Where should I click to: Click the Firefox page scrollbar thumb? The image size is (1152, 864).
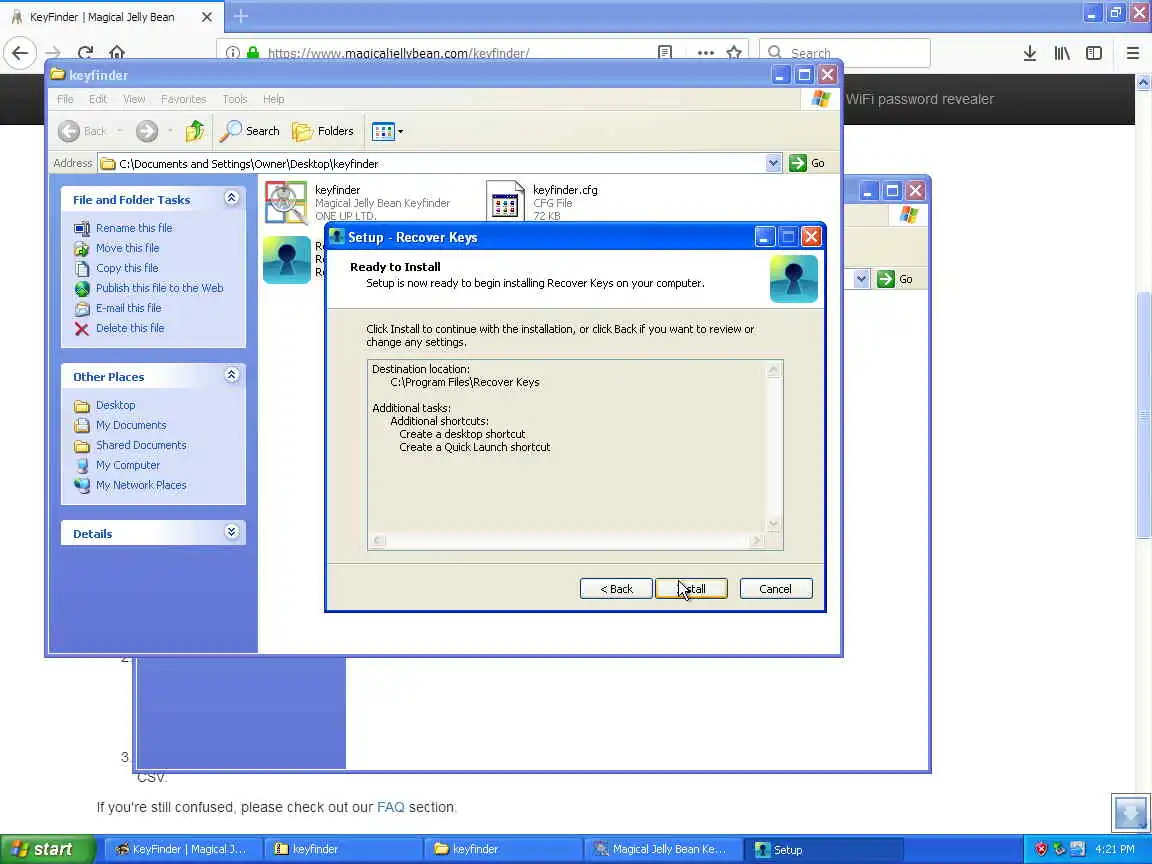1143,415
